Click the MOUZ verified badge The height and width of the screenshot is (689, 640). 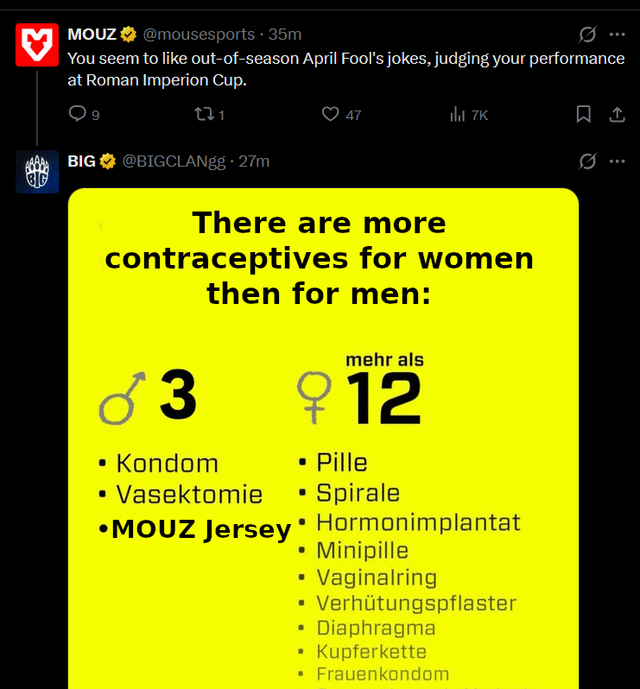tap(129, 34)
